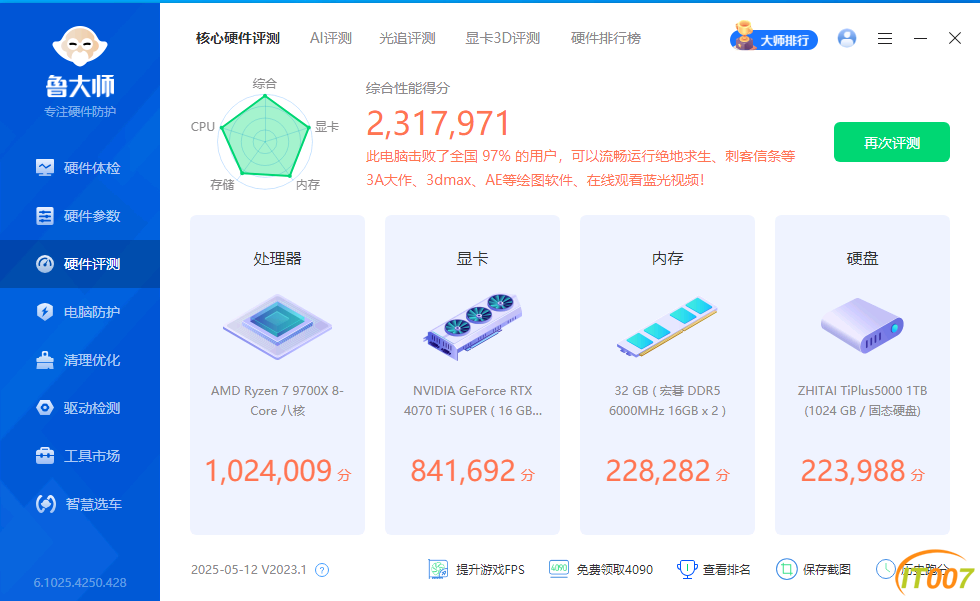Click the red performance summary description
The height and width of the screenshot is (601, 980).
coord(581,168)
